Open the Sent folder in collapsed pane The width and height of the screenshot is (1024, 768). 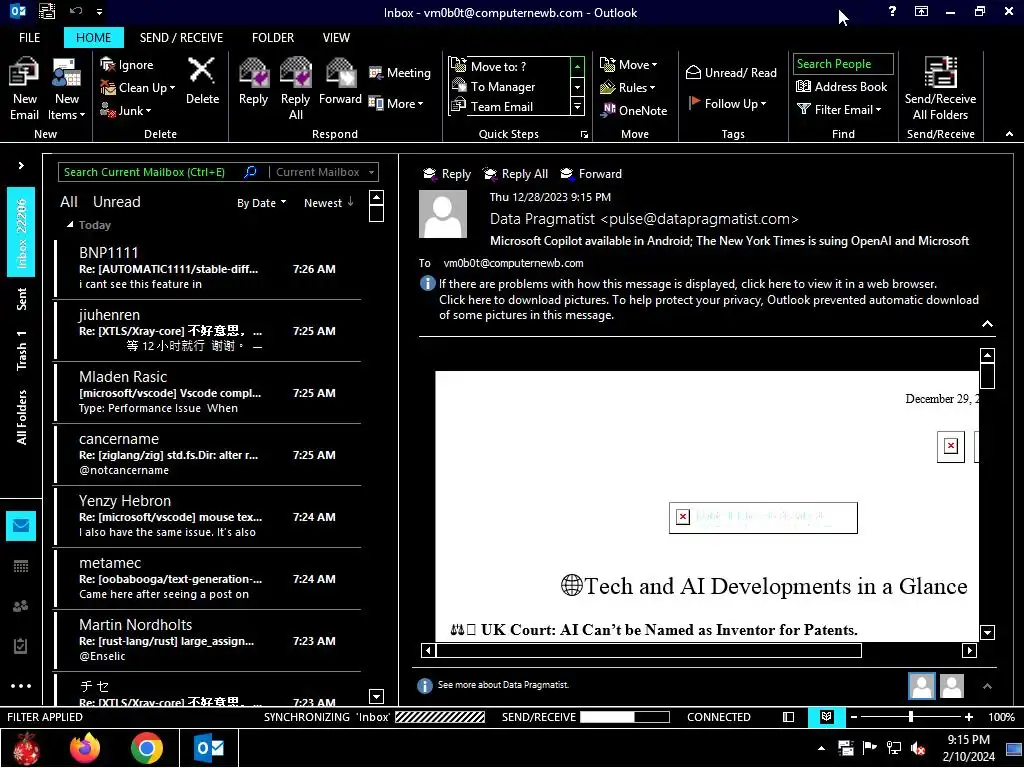click(x=21, y=298)
